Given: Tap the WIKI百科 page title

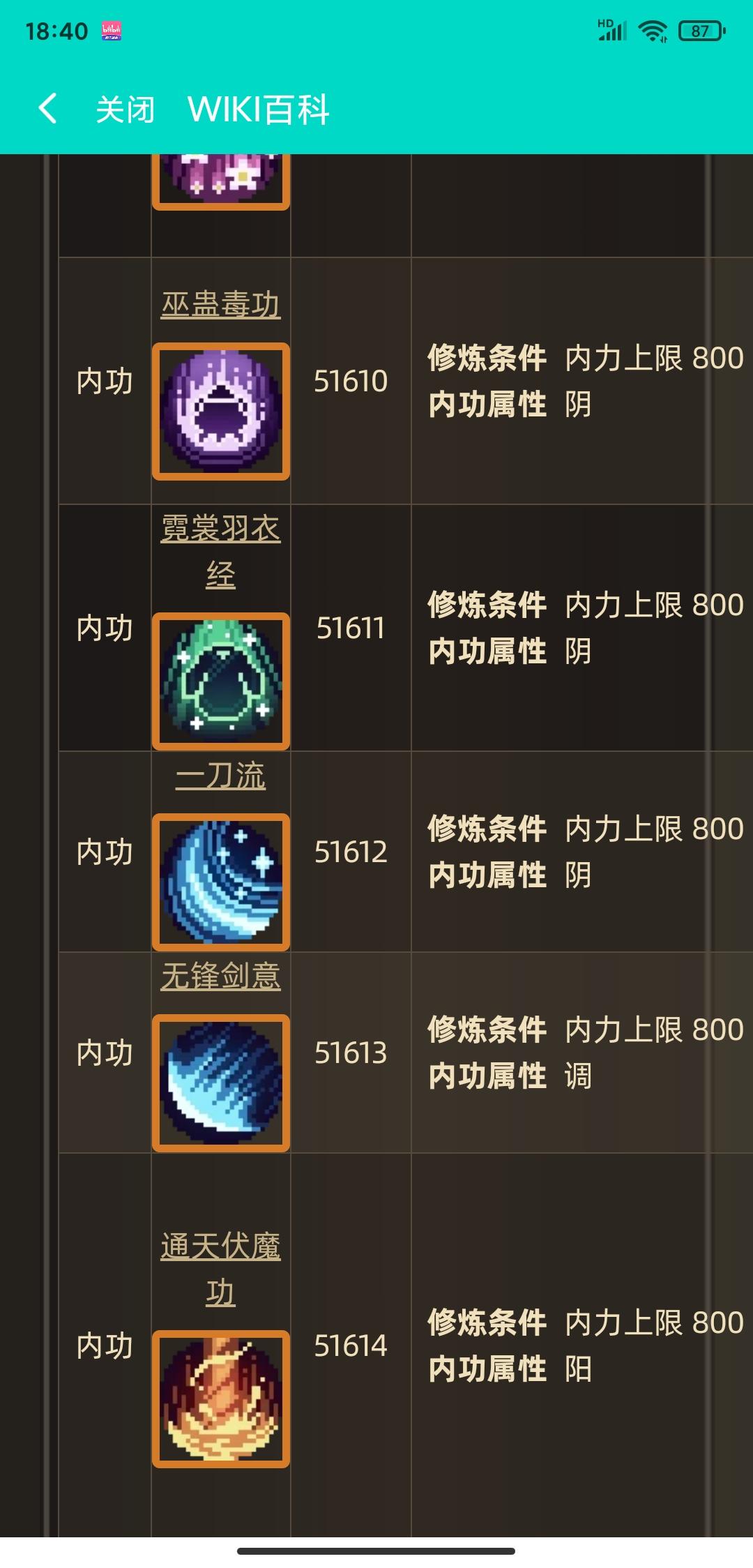Looking at the screenshot, I should pyautogui.click(x=259, y=110).
